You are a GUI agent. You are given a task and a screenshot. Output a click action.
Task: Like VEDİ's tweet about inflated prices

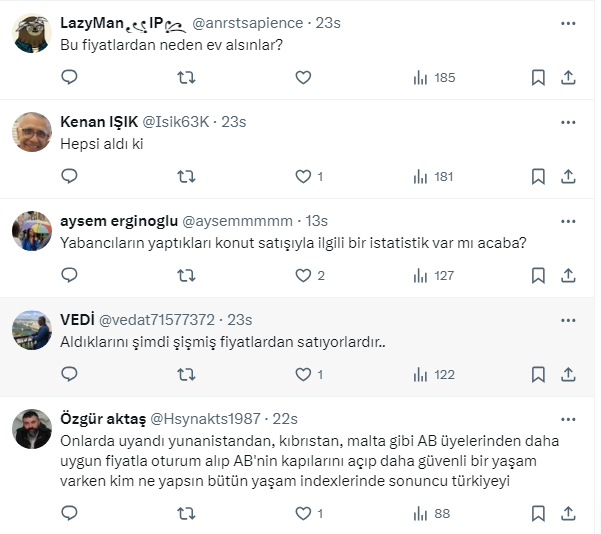pyautogui.click(x=303, y=374)
